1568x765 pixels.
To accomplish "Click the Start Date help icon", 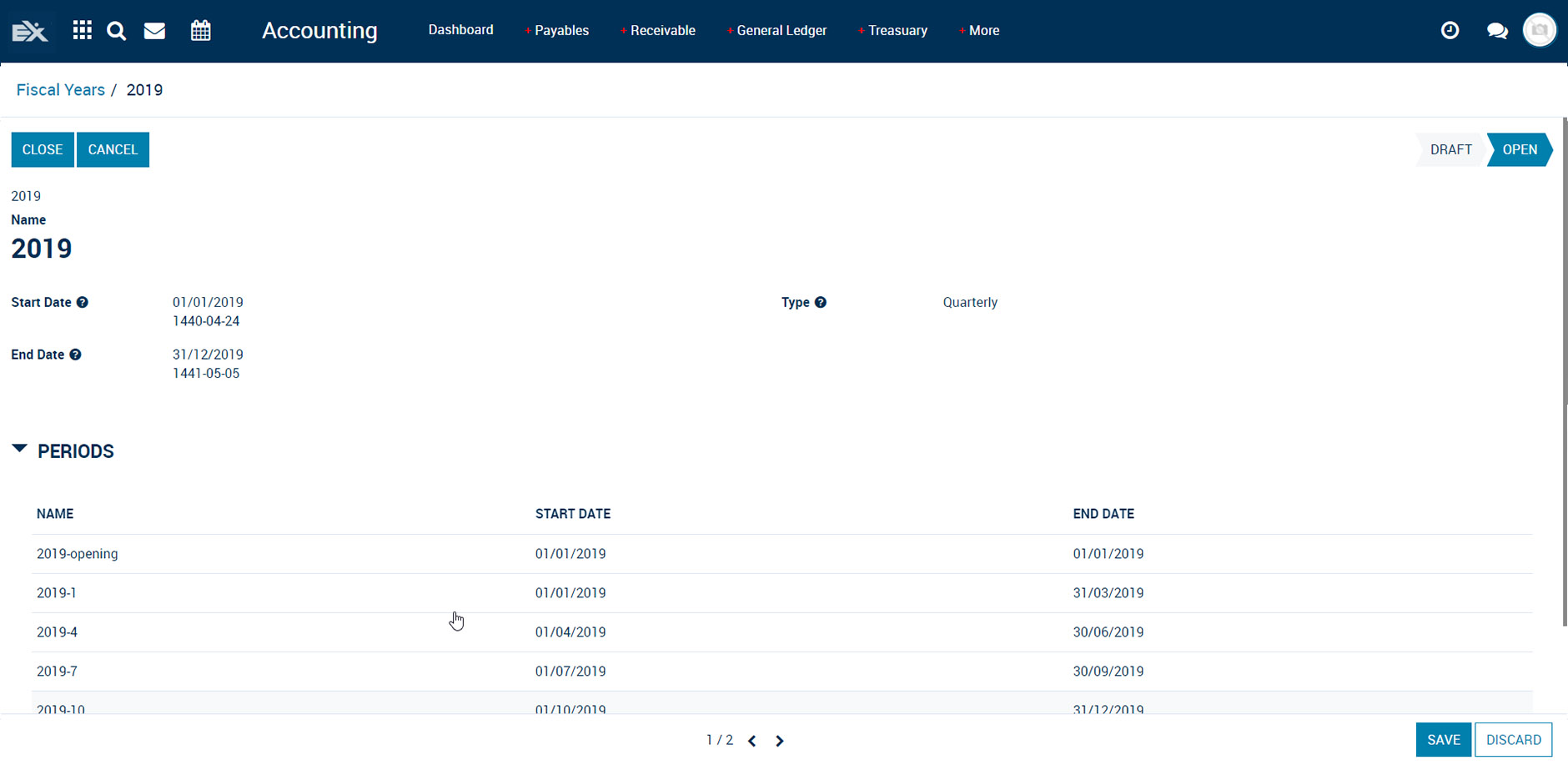I will pos(83,303).
